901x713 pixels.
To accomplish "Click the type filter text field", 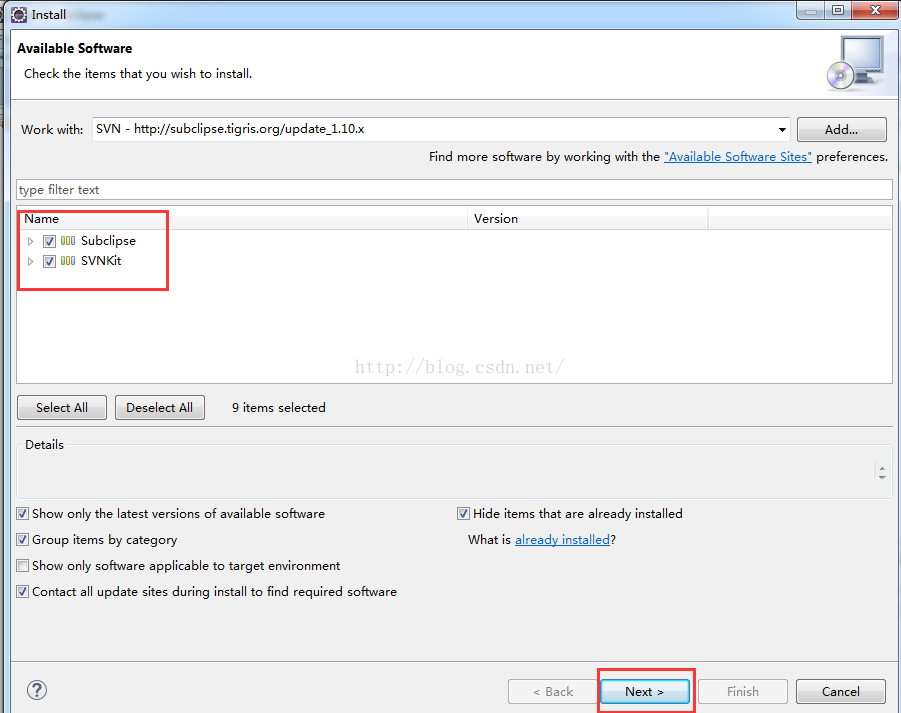I will [x=455, y=190].
